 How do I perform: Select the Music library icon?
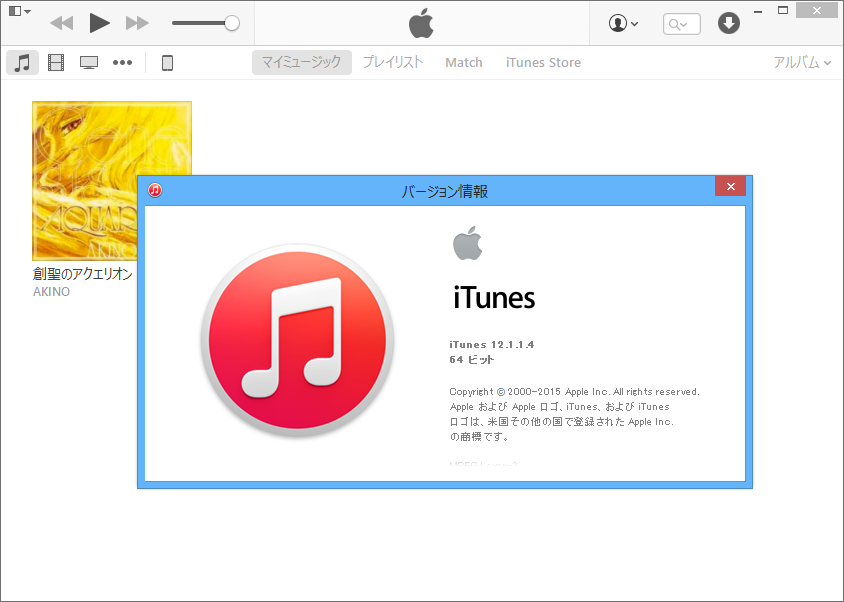pos(21,62)
